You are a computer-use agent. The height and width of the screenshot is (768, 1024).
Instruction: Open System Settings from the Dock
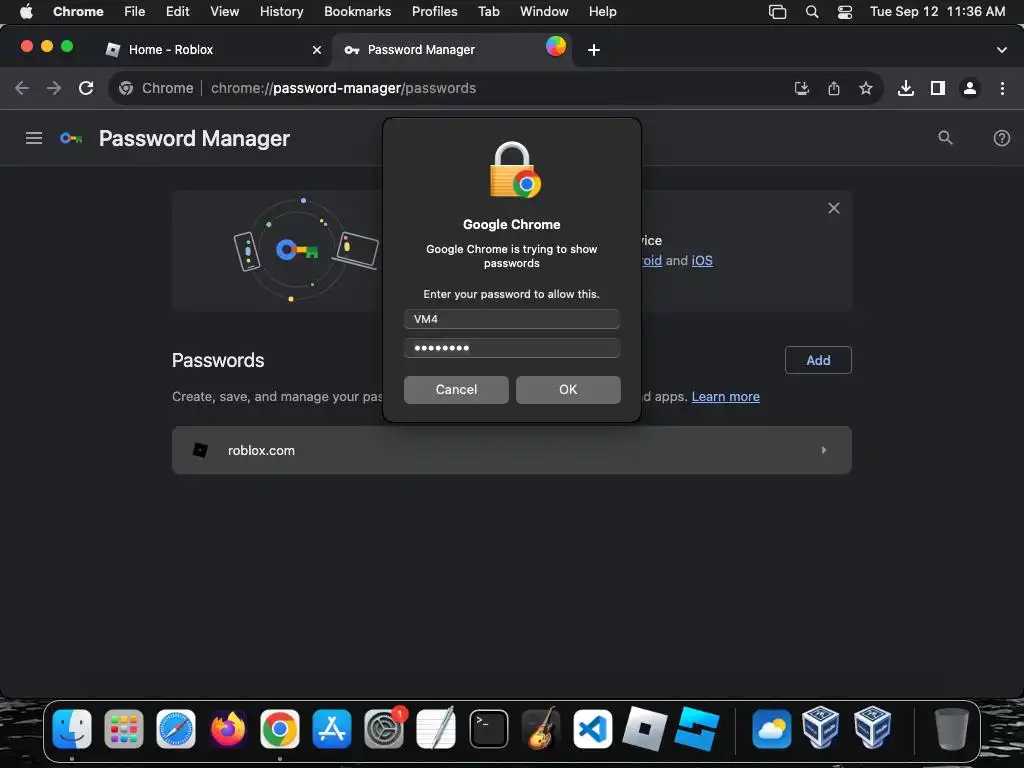(384, 728)
